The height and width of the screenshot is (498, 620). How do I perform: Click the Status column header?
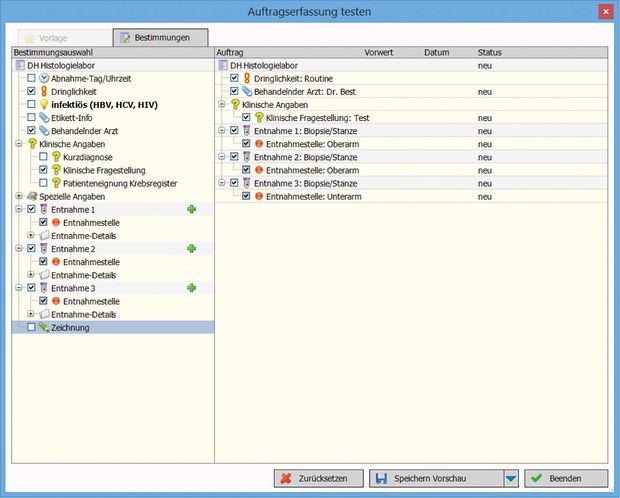[x=490, y=52]
